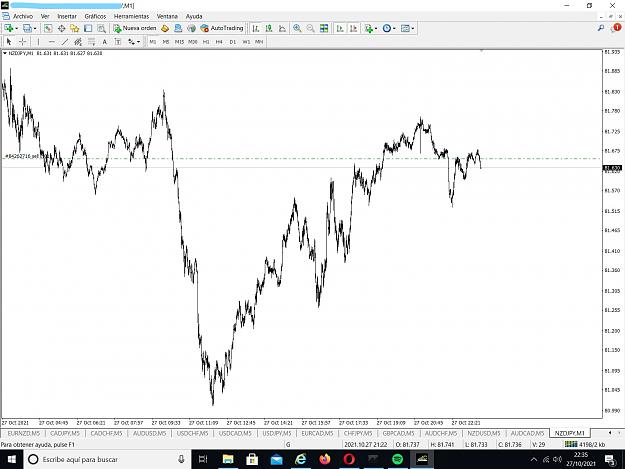This screenshot has height=469, width=625.
Task: Open the red notification alert icon
Action: click(616, 28)
